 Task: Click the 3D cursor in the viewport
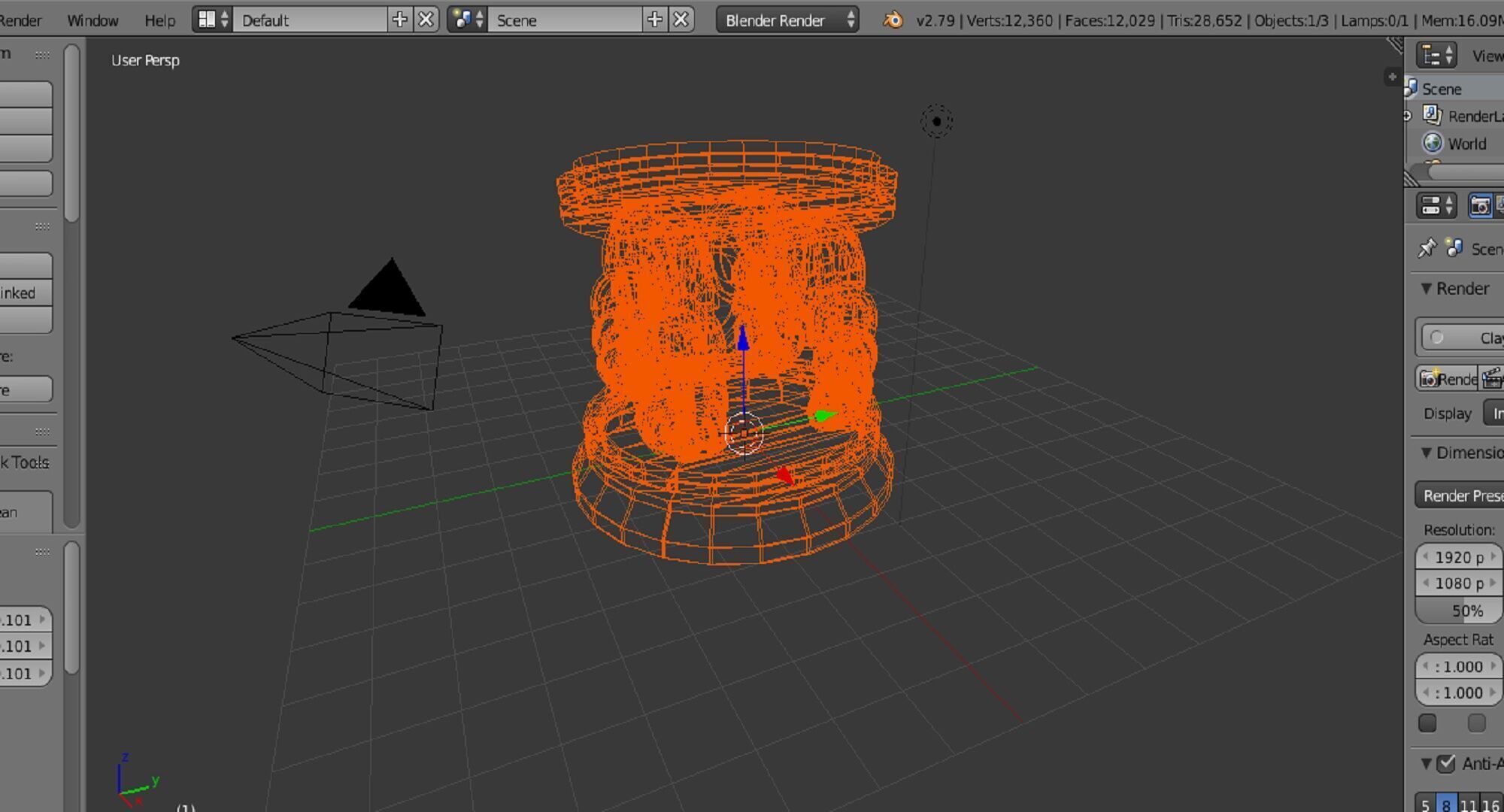(x=744, y=434)
